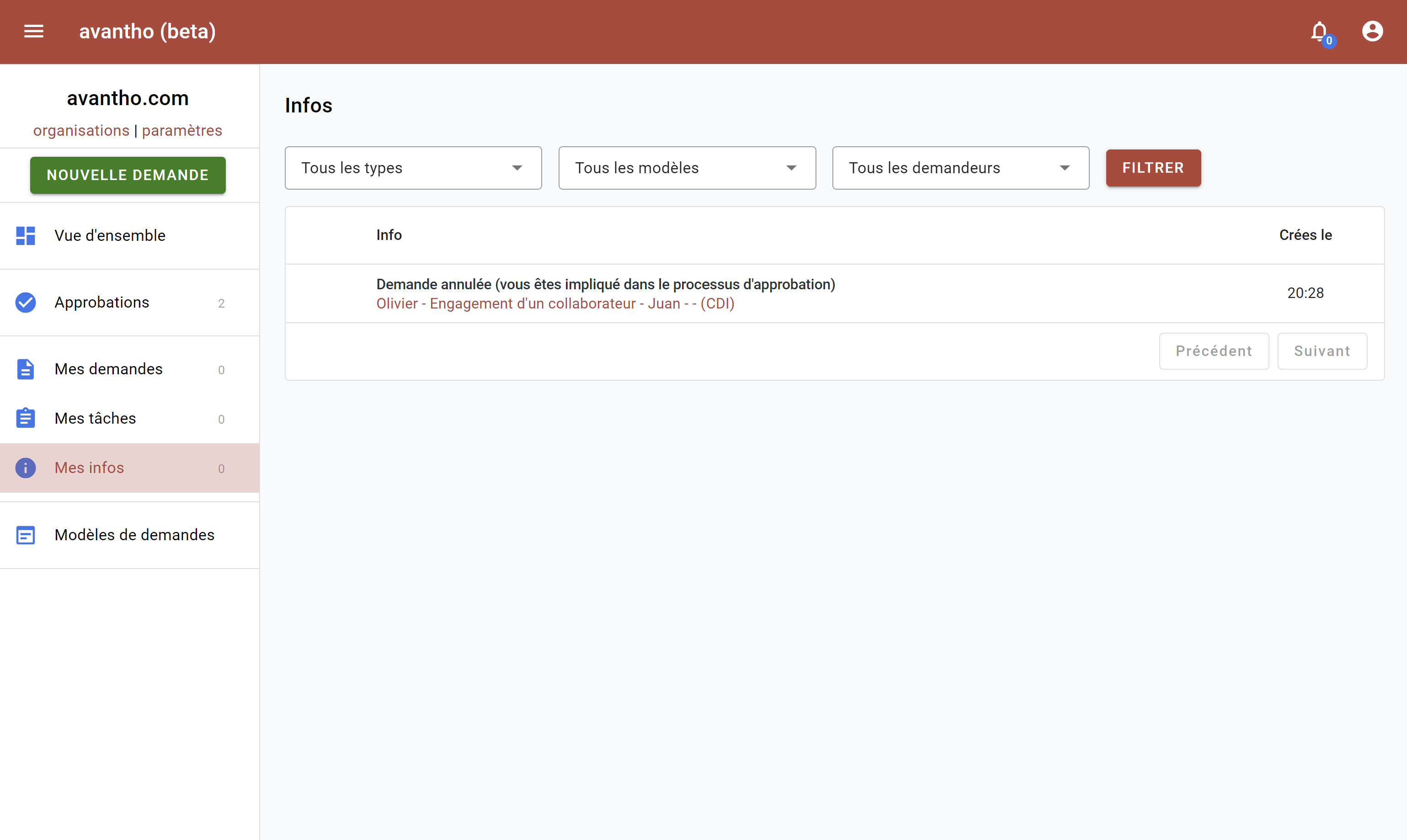1407x840 pixels.
Task: Click the Approbations checkmark icon
Action: (26, 302)
